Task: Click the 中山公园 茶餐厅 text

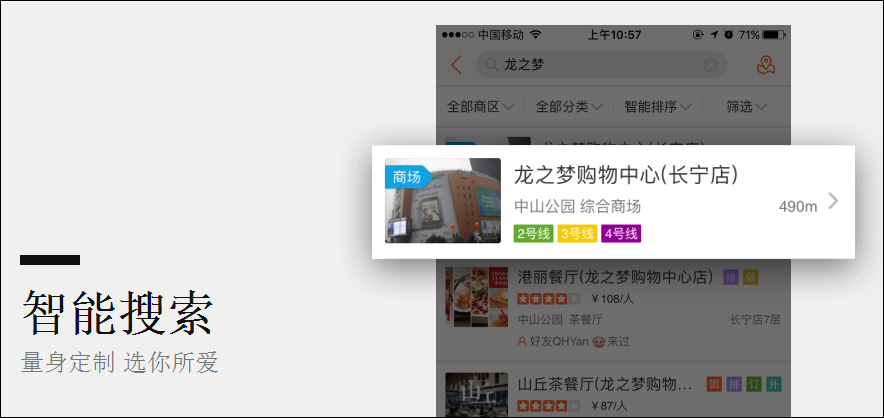Action: [560, 320]
